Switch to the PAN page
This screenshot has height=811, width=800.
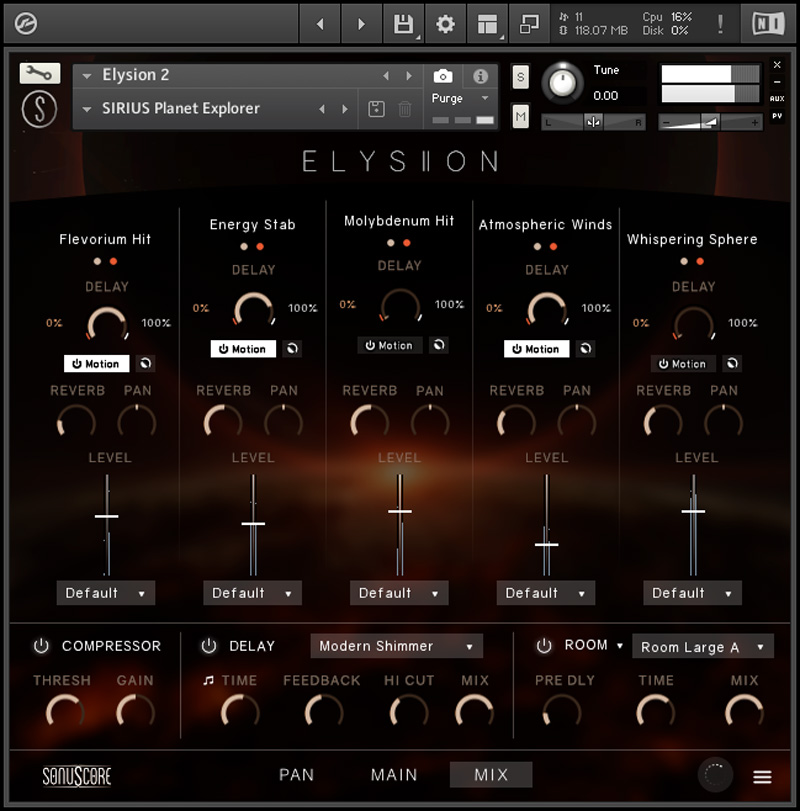click(296, 774)
